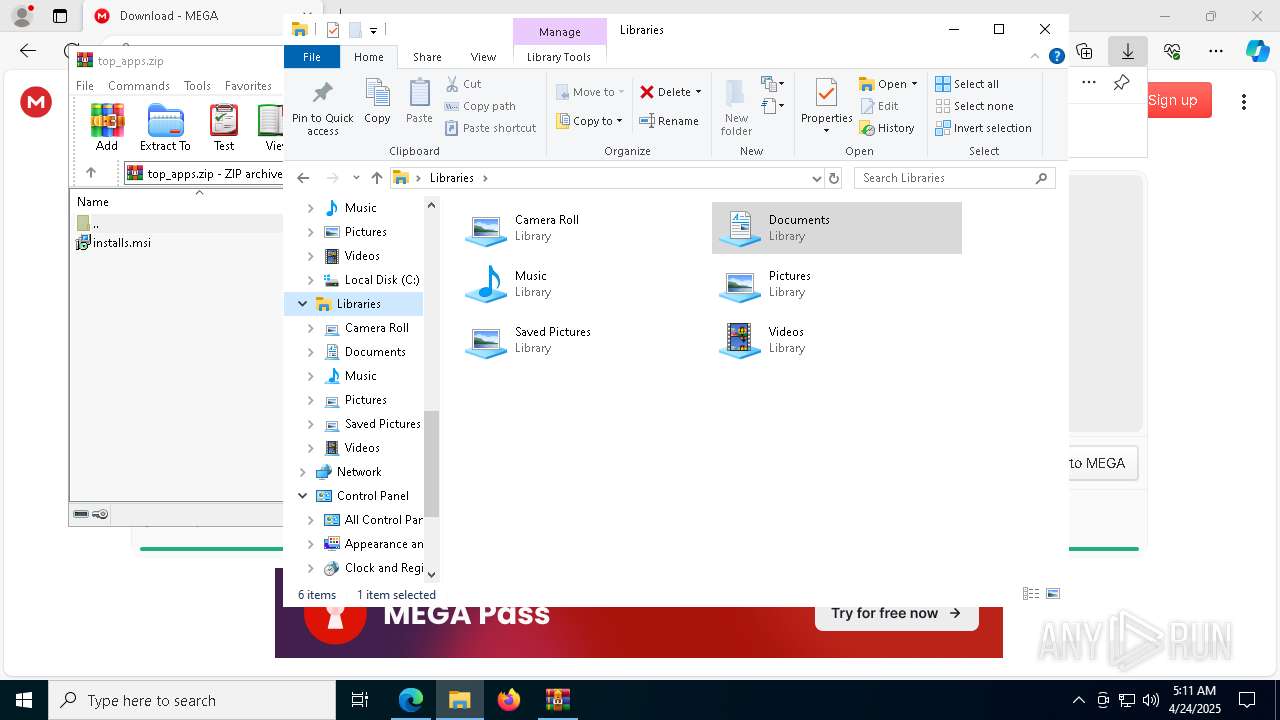Open Task View on taskbar
This screenshot has width=1280, height=720.
click(x=360, y=700)
